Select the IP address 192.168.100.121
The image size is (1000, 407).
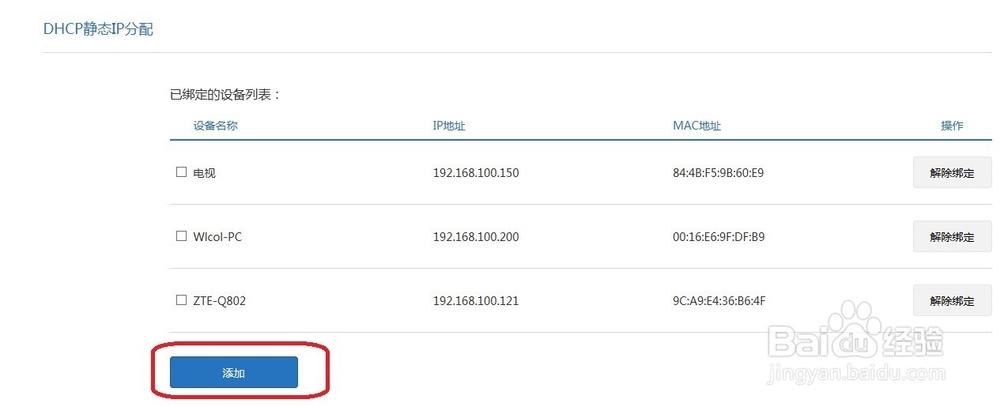[x=476, y=300]
